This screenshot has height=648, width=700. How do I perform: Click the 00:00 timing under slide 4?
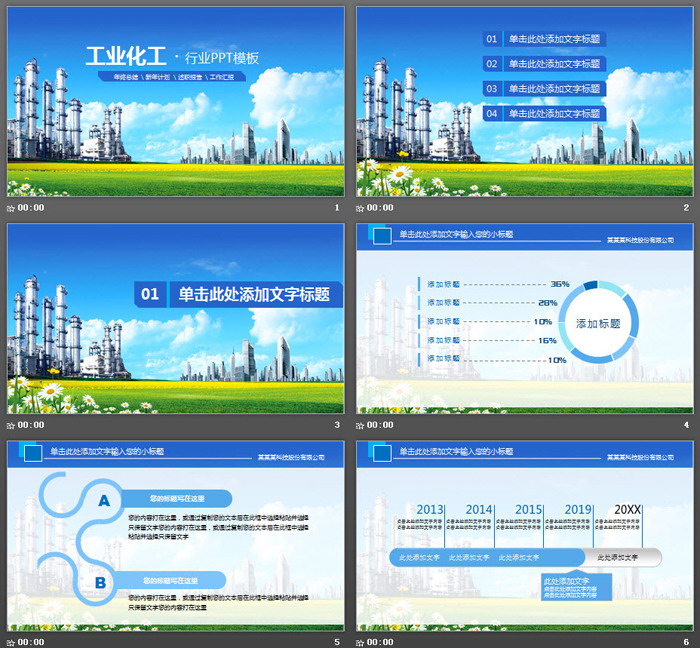[x=381, y=425]
